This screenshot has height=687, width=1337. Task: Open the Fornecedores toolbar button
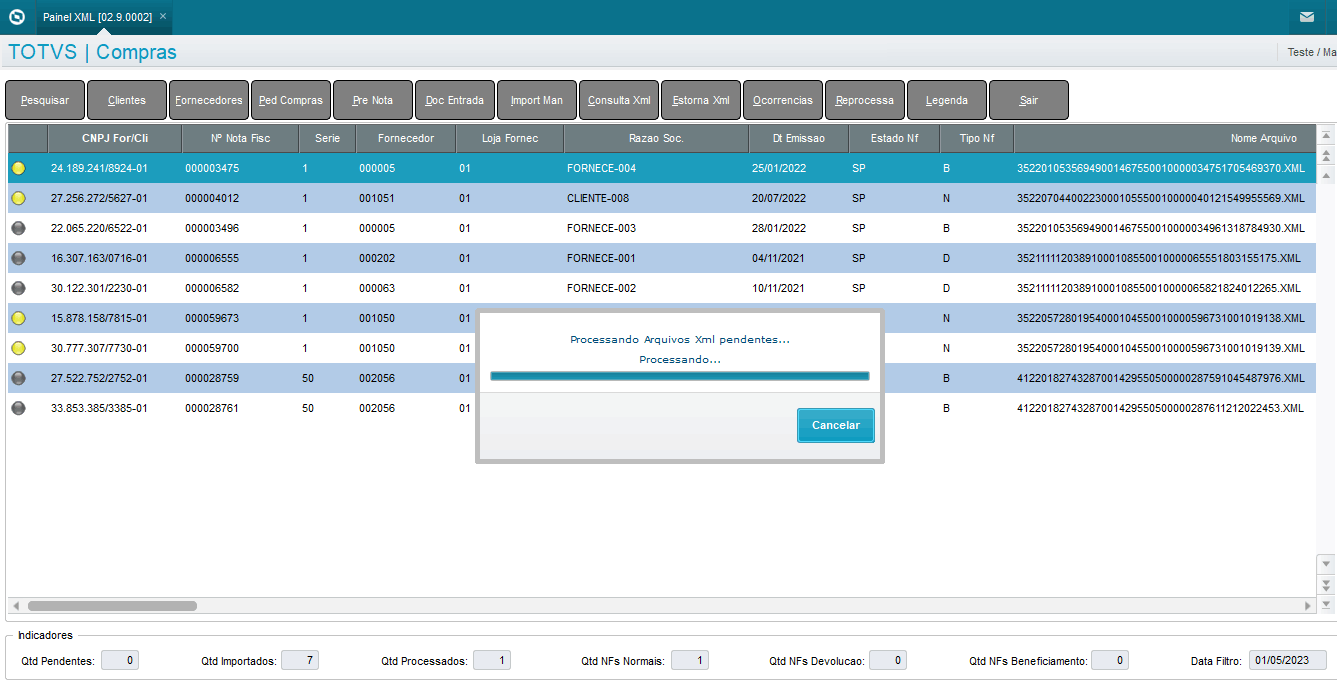pos(209,100)
